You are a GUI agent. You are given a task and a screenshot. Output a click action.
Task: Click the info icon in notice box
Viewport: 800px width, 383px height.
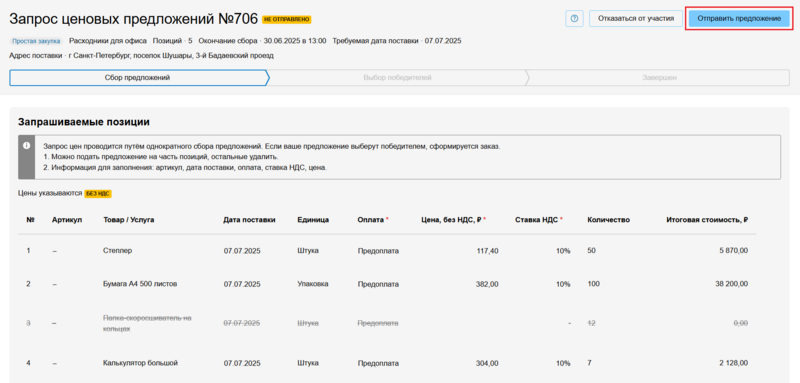click(x=27, y=145)
